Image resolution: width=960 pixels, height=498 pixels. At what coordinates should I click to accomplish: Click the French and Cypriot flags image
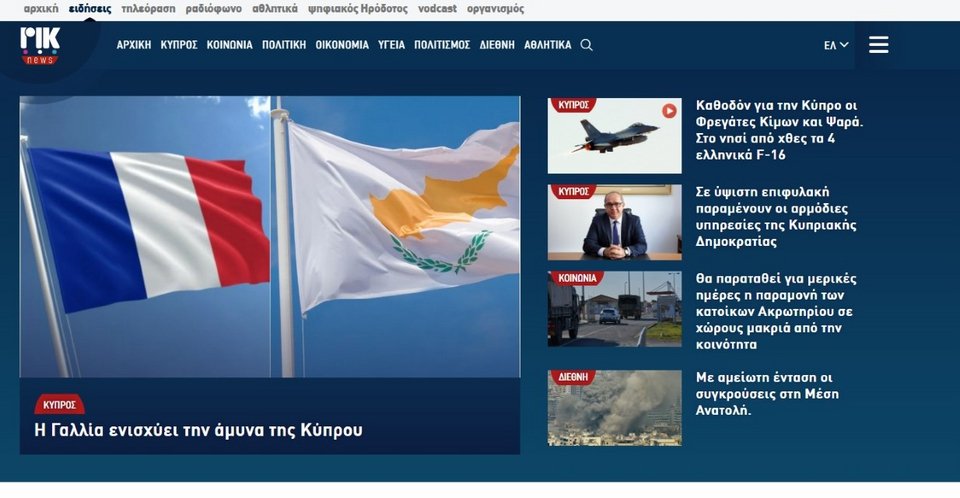[270, 236]
